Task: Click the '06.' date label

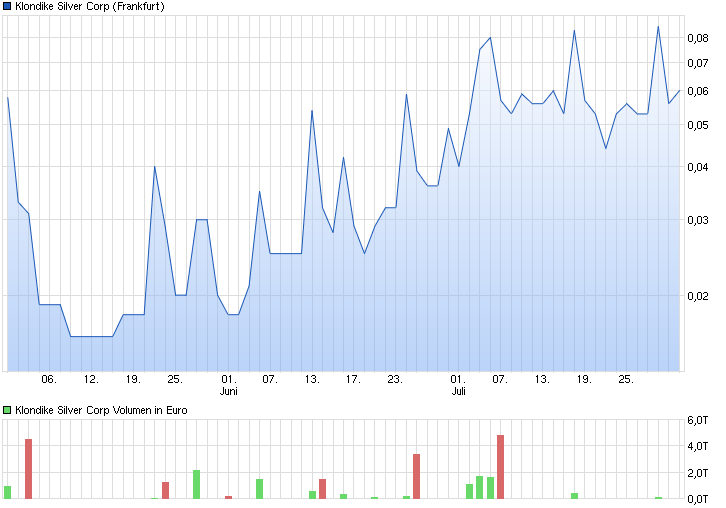Action: (49, 379)
